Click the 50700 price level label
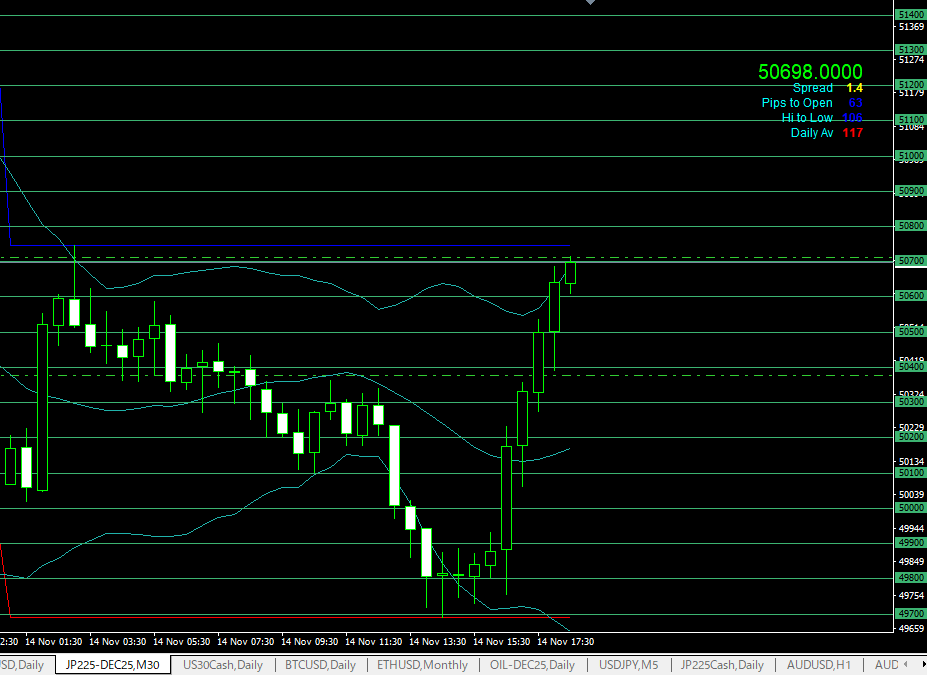The image size is (927, 675). coord(910,261)
